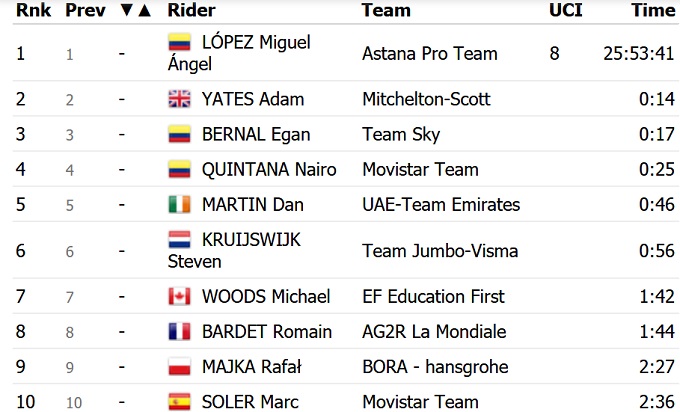The height and width of the screenshot is (412, 680).
Task: Open rider QUINTANA Nairo's profile
Action: pos(269,169)
